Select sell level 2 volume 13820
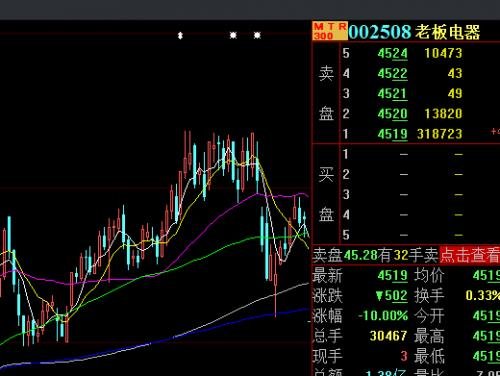 click(x=443, y=114)
